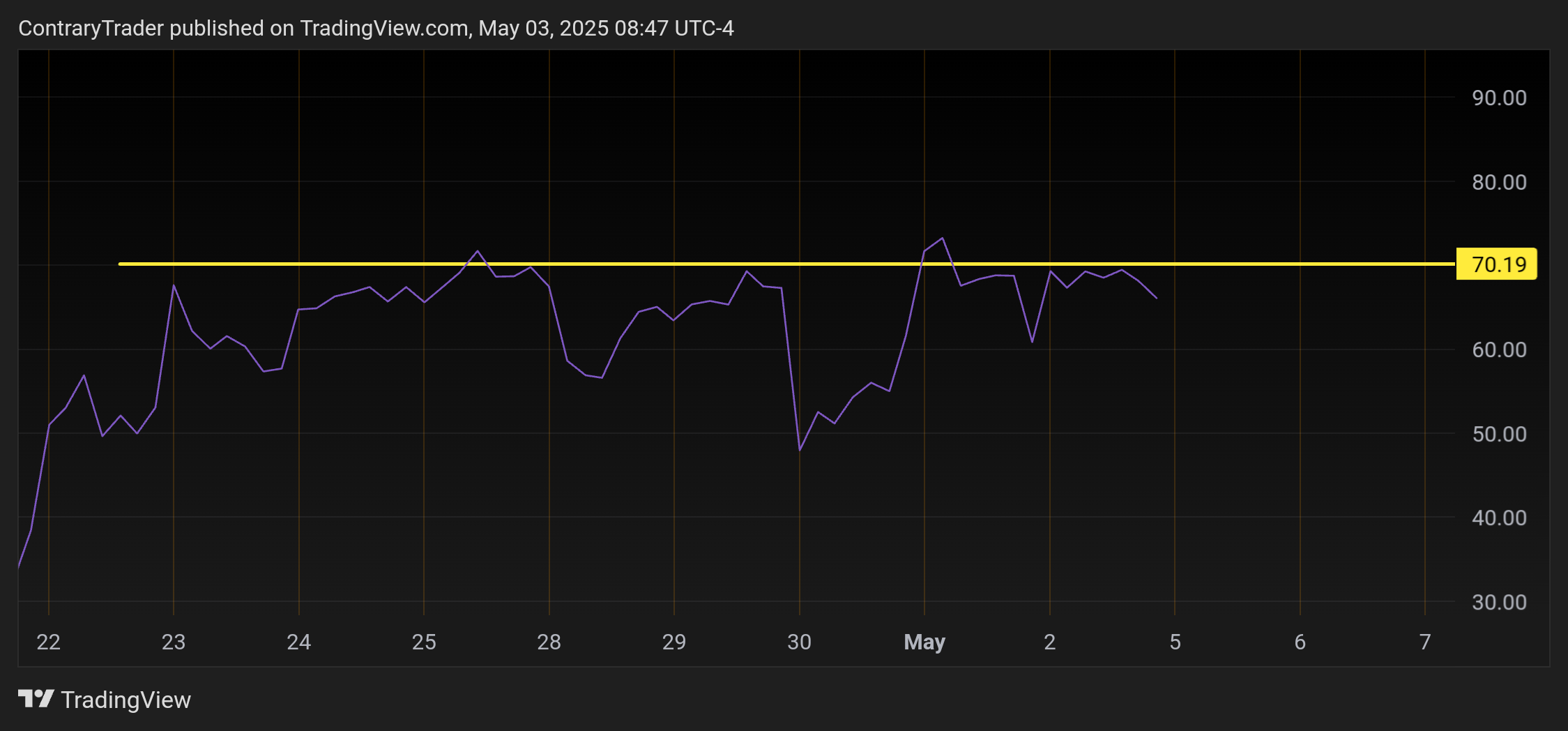Click date label 5 on time axis
The width and height of the screenshot is (1568, 731).
(1175, 642)
